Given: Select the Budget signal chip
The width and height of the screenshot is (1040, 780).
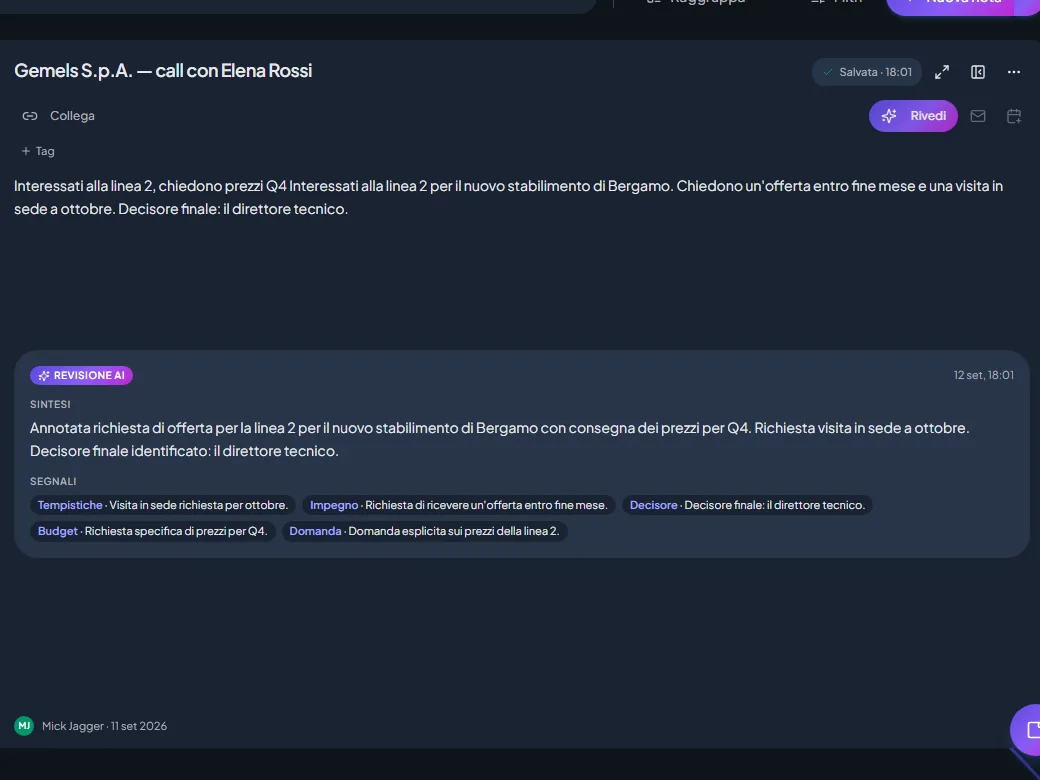Looking at the screenshot, I should point(153,531).
